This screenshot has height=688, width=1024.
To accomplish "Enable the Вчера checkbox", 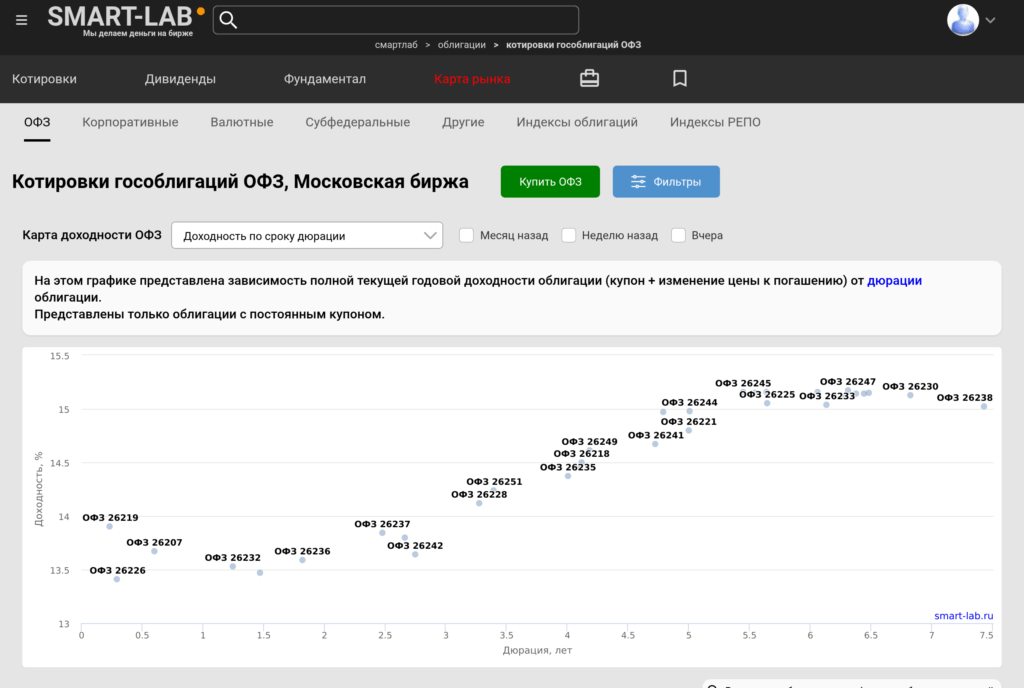I will click(x=679, y=235).
